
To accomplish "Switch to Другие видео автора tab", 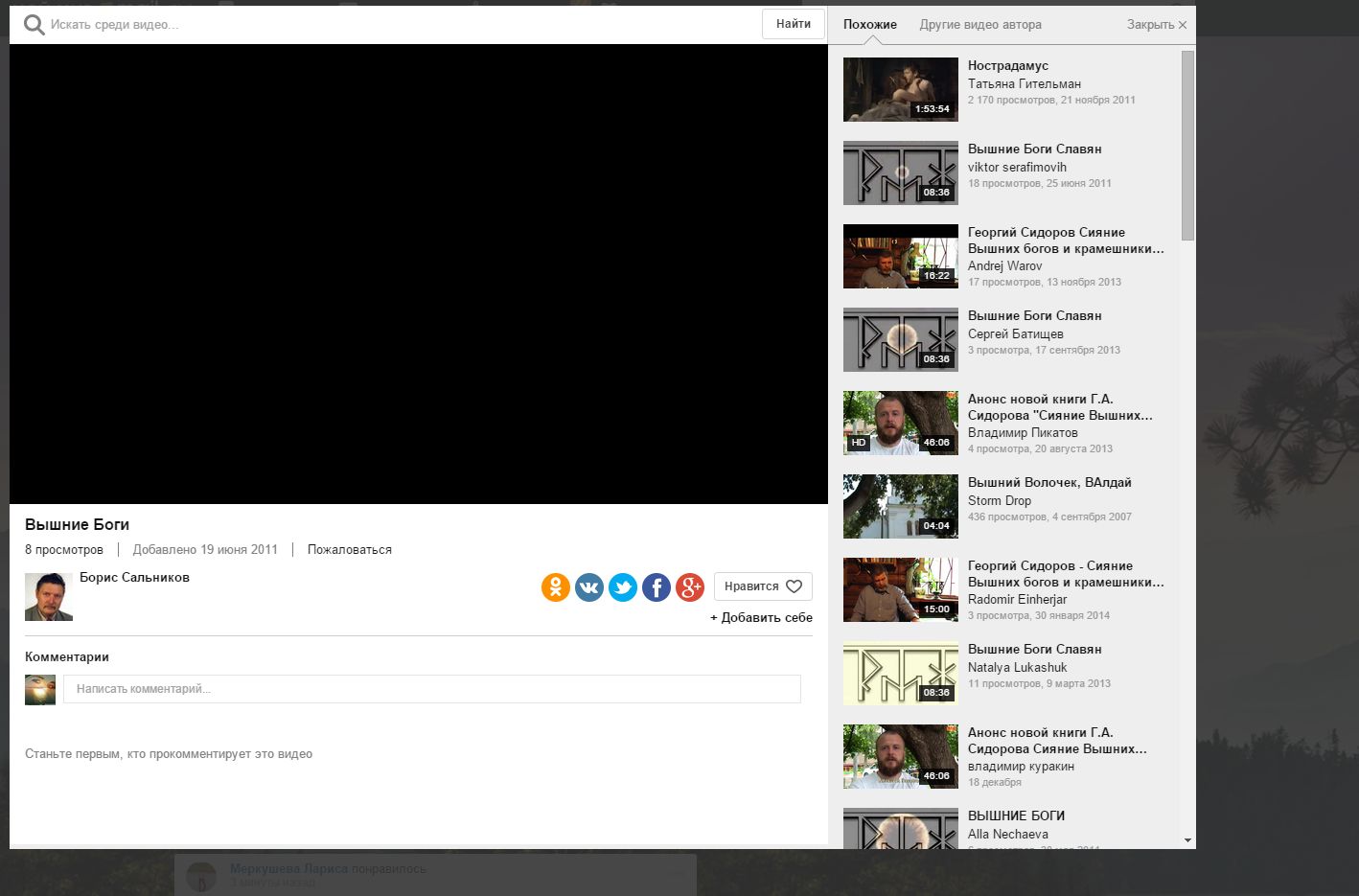I will [980, 25].
